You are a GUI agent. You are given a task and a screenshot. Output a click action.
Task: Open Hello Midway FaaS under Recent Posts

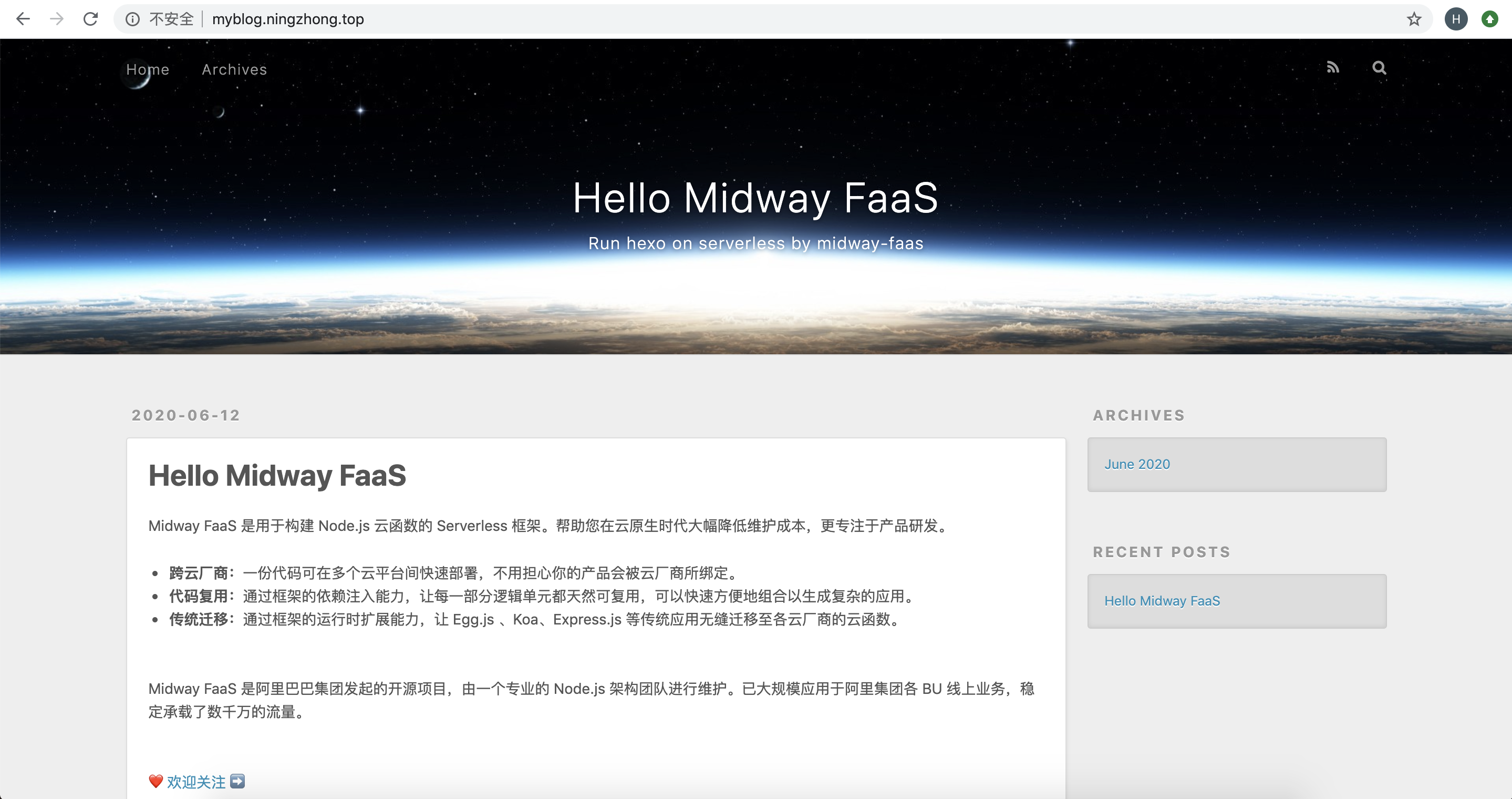point(1162,601)
